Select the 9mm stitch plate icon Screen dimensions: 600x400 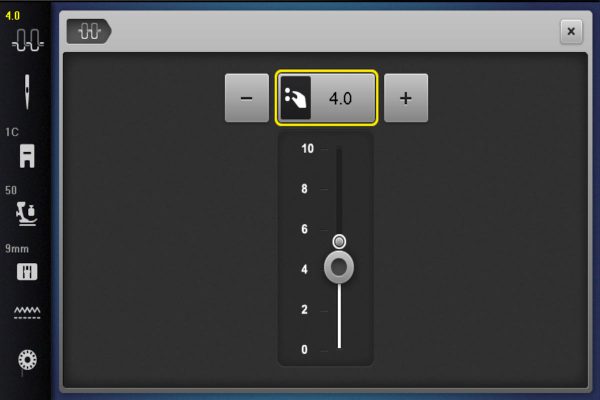(27, 272)
